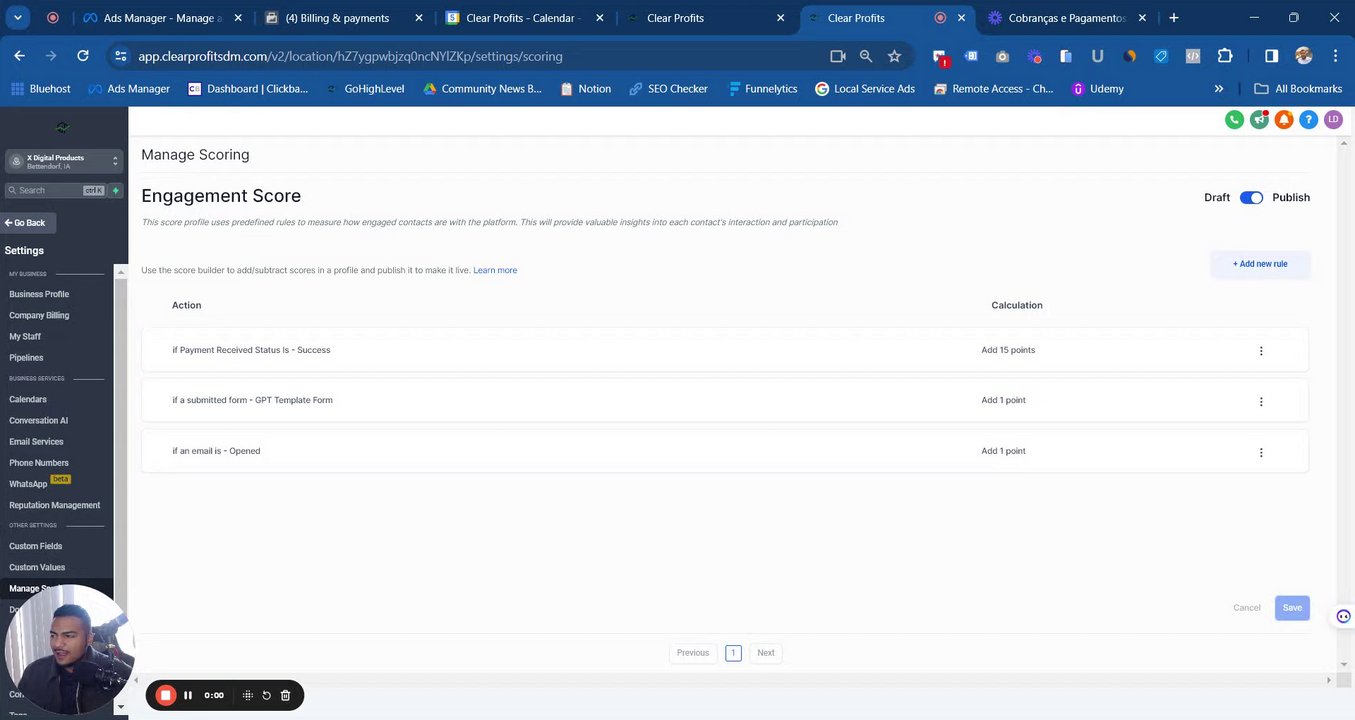The image size is (1355, 720).
Task: Open Email Services settings
Action: (36, 441)
